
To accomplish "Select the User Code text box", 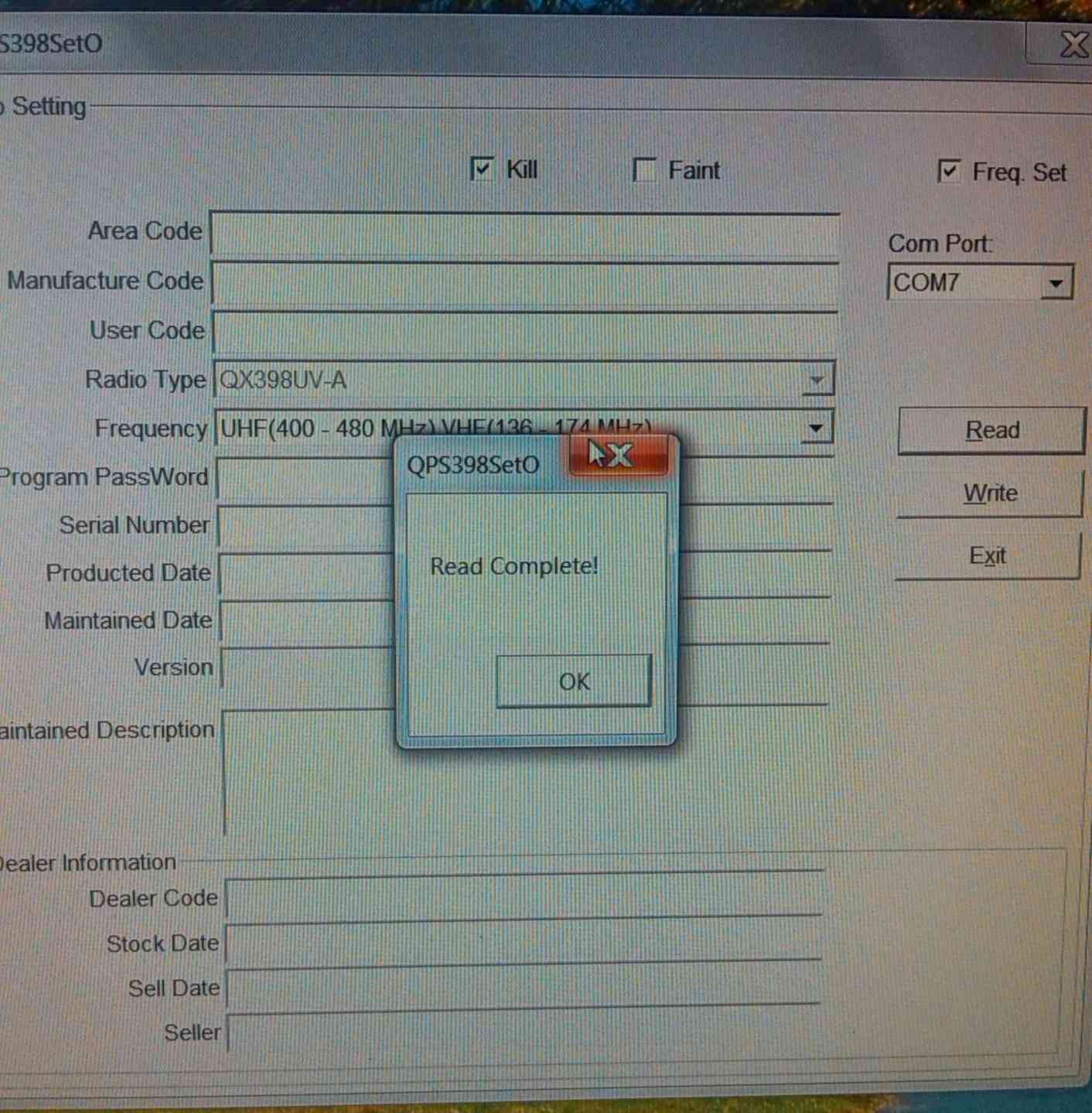I will click(524, 334).
